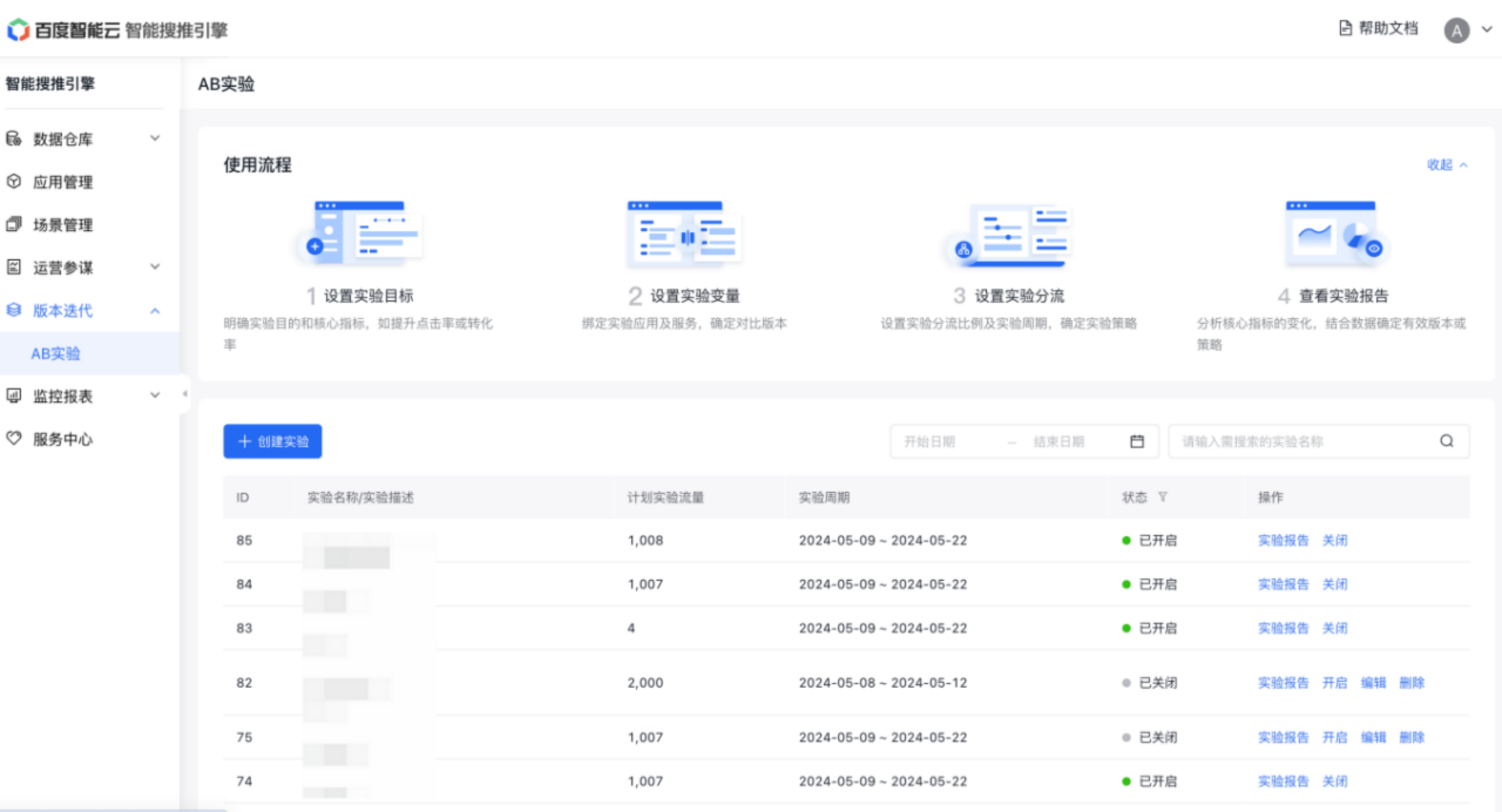The width and height of the screenshot is (1502, 812).
Task: Open 实验报告 for experiment 83
Action: [1283, 628]
